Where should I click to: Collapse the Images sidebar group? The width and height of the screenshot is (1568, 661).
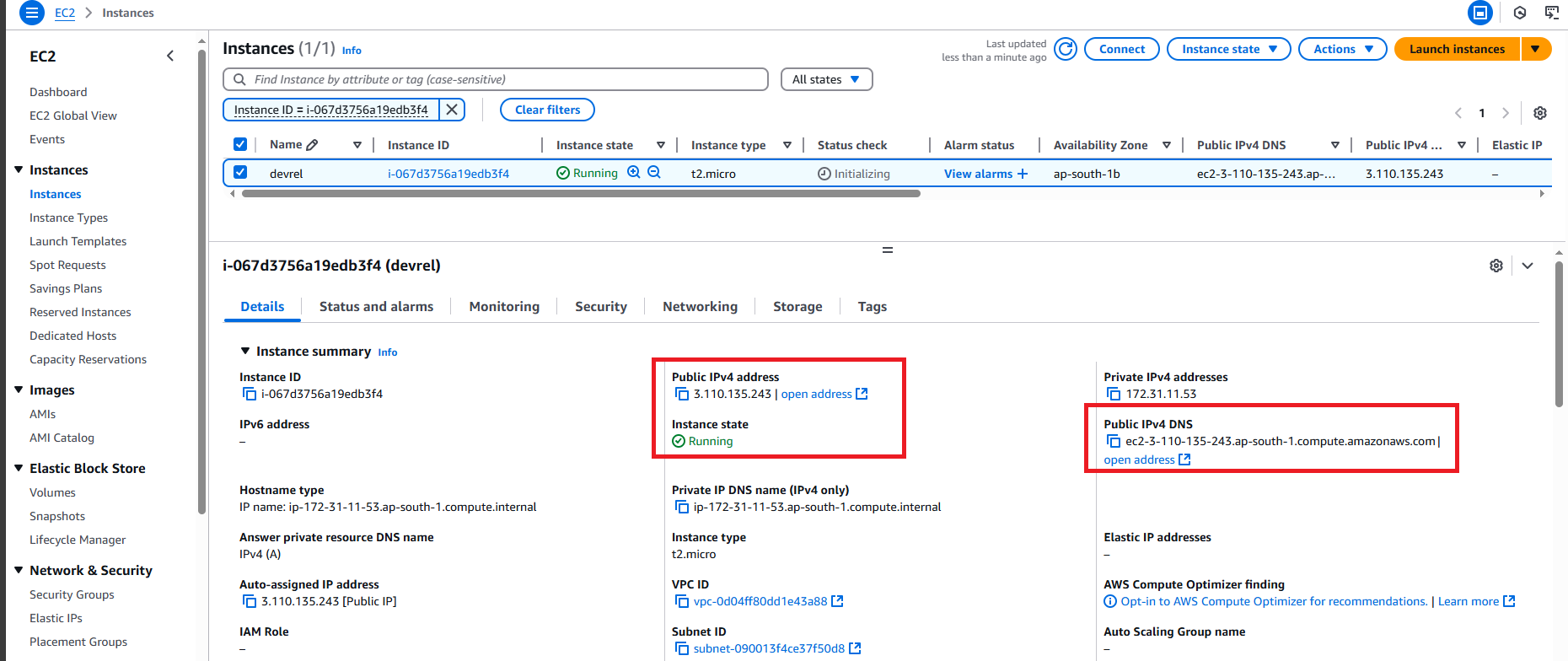(19, 390)
